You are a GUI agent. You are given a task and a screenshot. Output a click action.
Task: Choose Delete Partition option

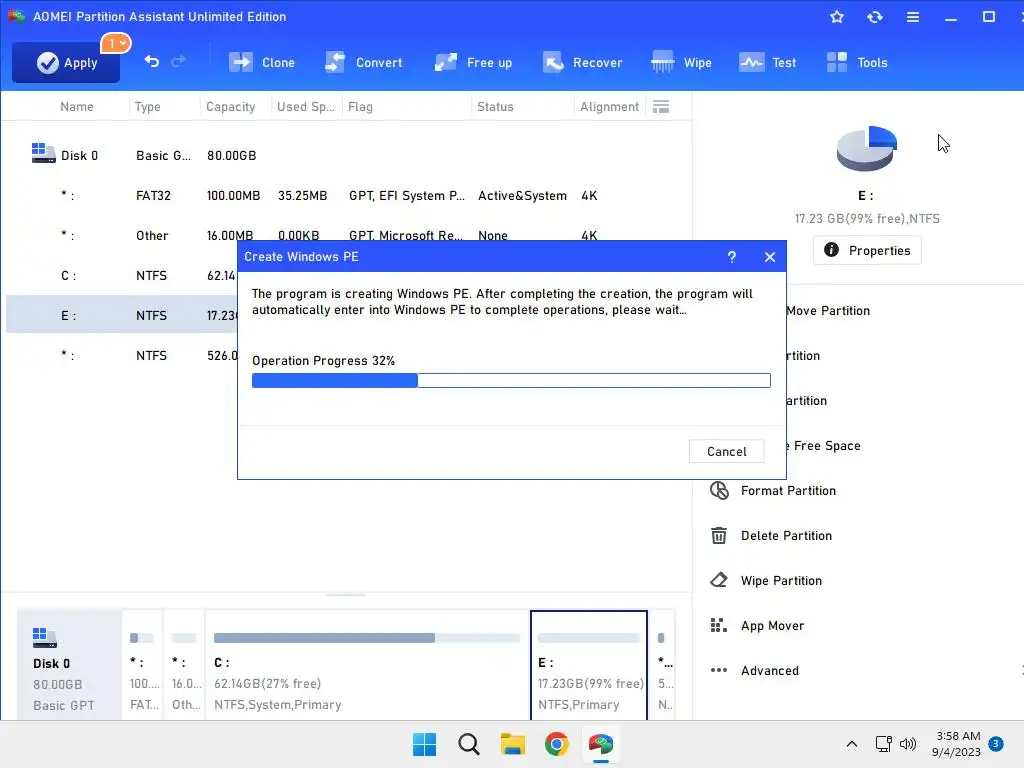click(786, 536)
